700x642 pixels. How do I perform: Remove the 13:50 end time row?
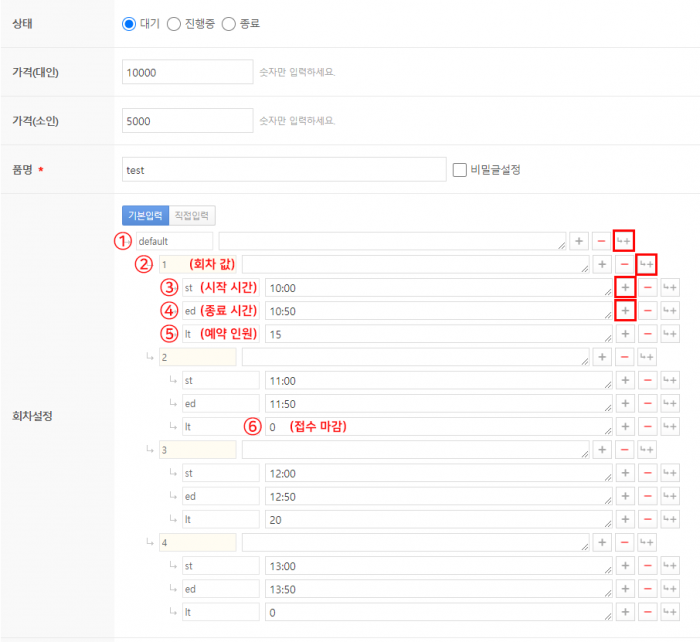click(647, 588)
